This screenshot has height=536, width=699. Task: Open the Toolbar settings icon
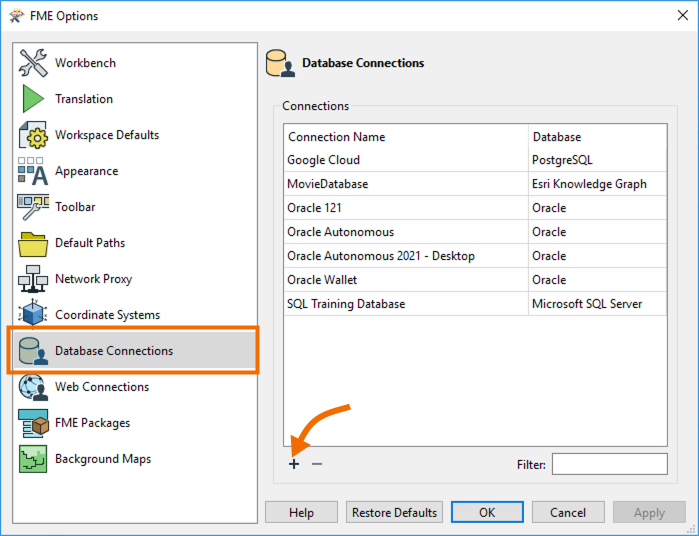[33, 206]
